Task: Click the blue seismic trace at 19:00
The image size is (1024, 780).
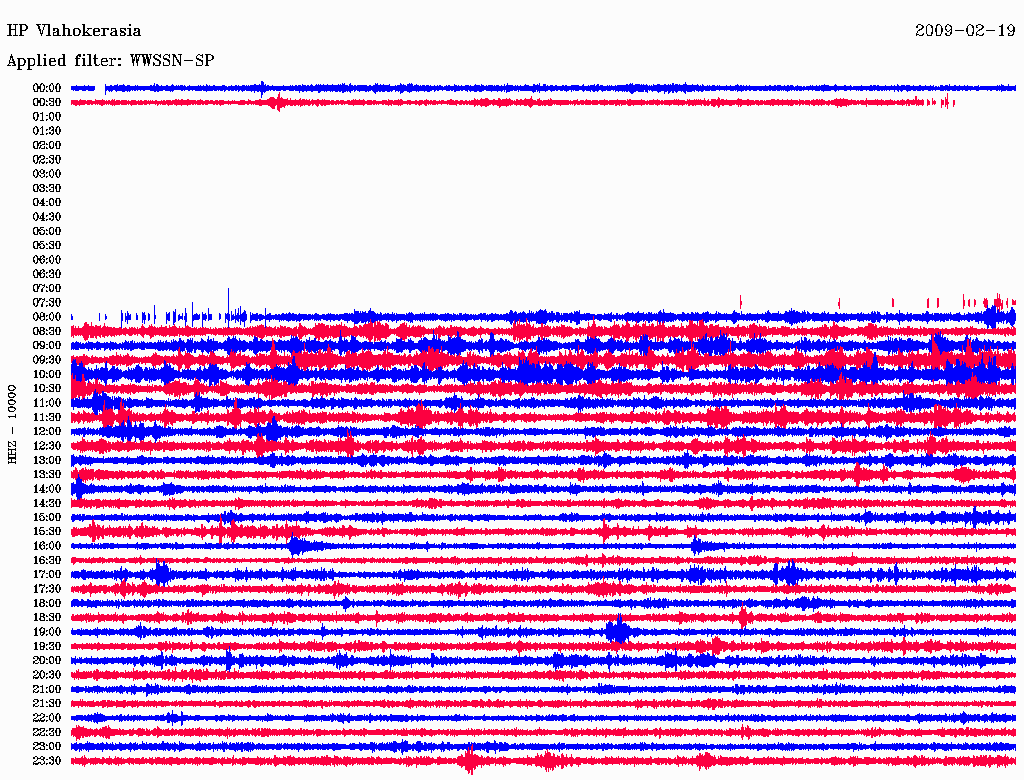Action: [x=543, y=632]
